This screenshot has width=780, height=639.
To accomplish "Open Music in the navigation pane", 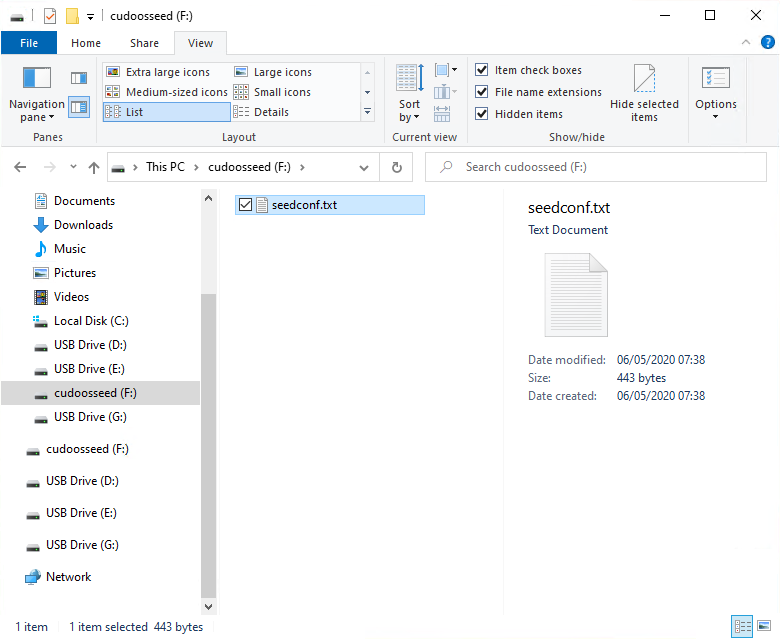I will (x=70, y=249).
